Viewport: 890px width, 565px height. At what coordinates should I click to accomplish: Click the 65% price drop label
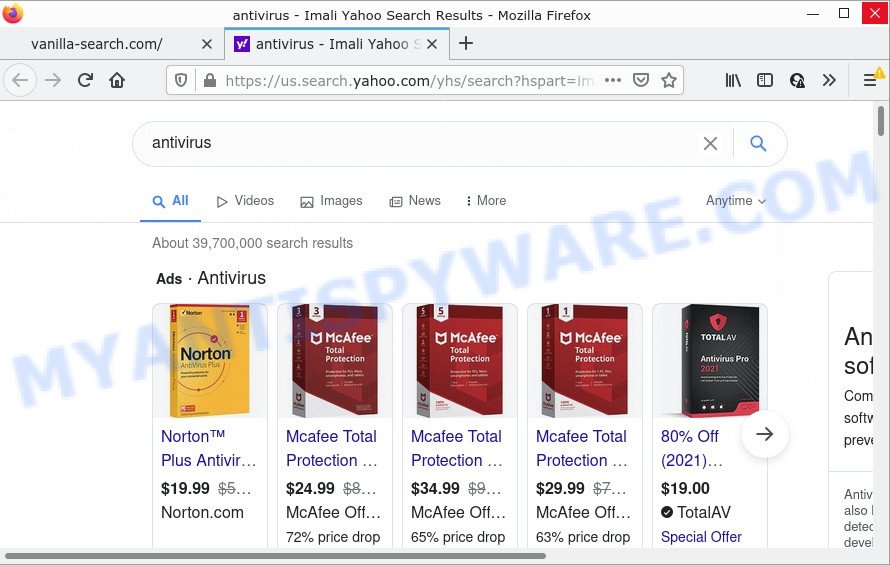click(x=458, y=537)
